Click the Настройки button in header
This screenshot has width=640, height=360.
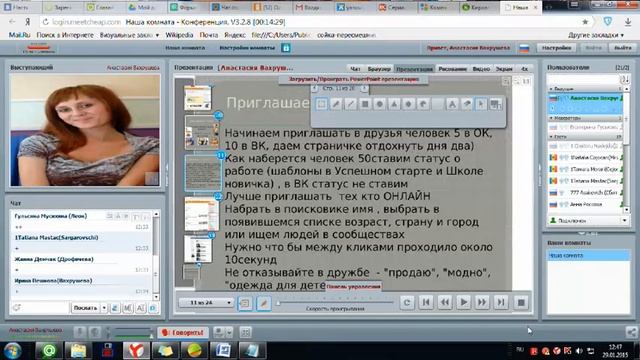(x=556, y=48)
